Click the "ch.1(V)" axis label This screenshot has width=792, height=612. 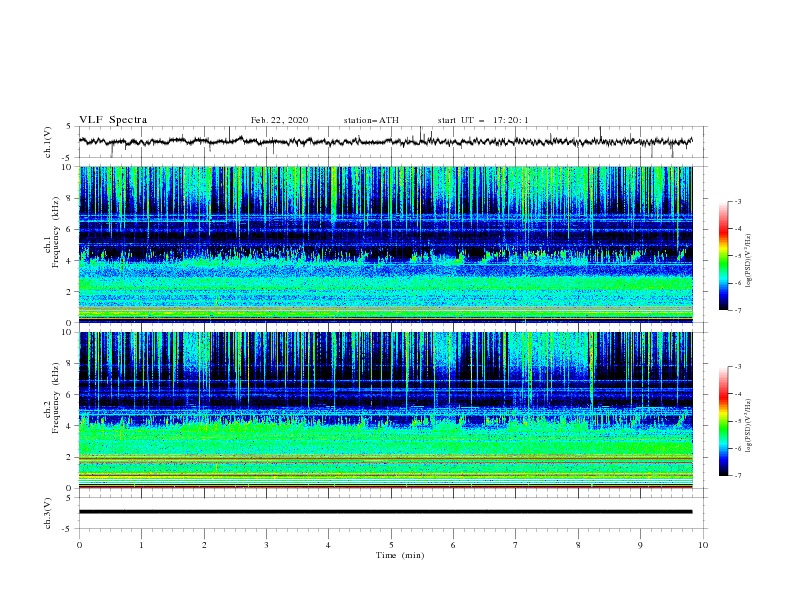pos(48,142)
